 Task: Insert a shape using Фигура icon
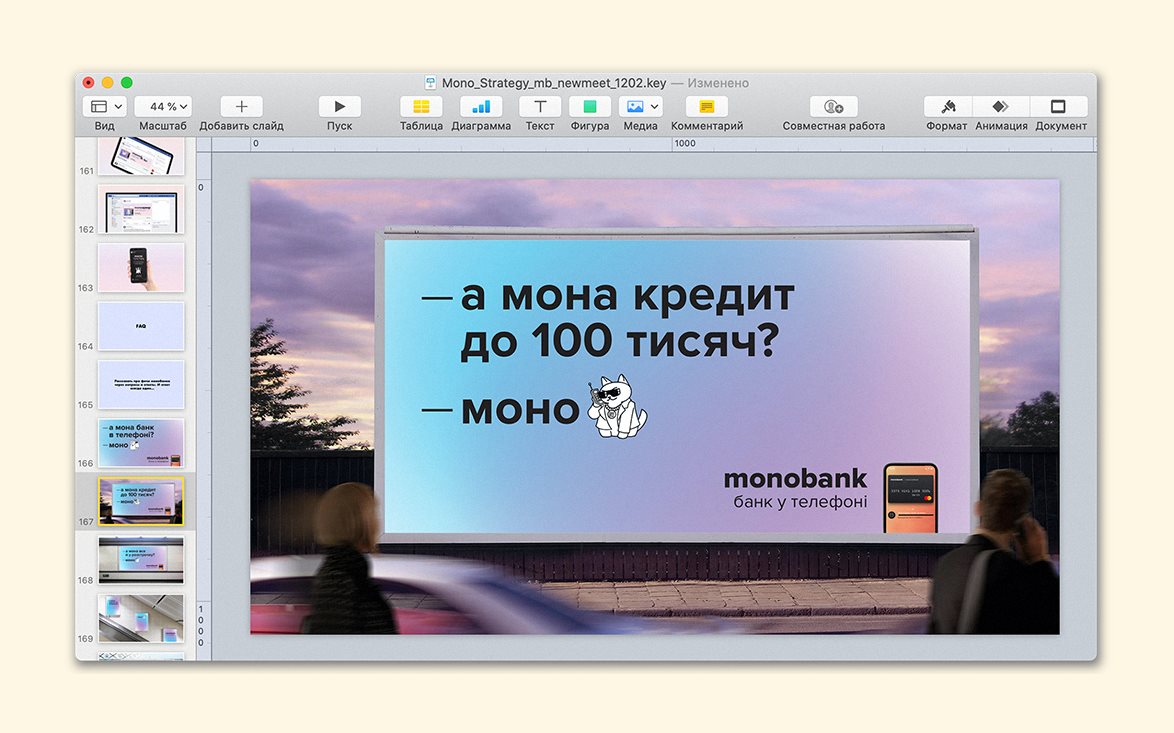click(x=590, y=106)
